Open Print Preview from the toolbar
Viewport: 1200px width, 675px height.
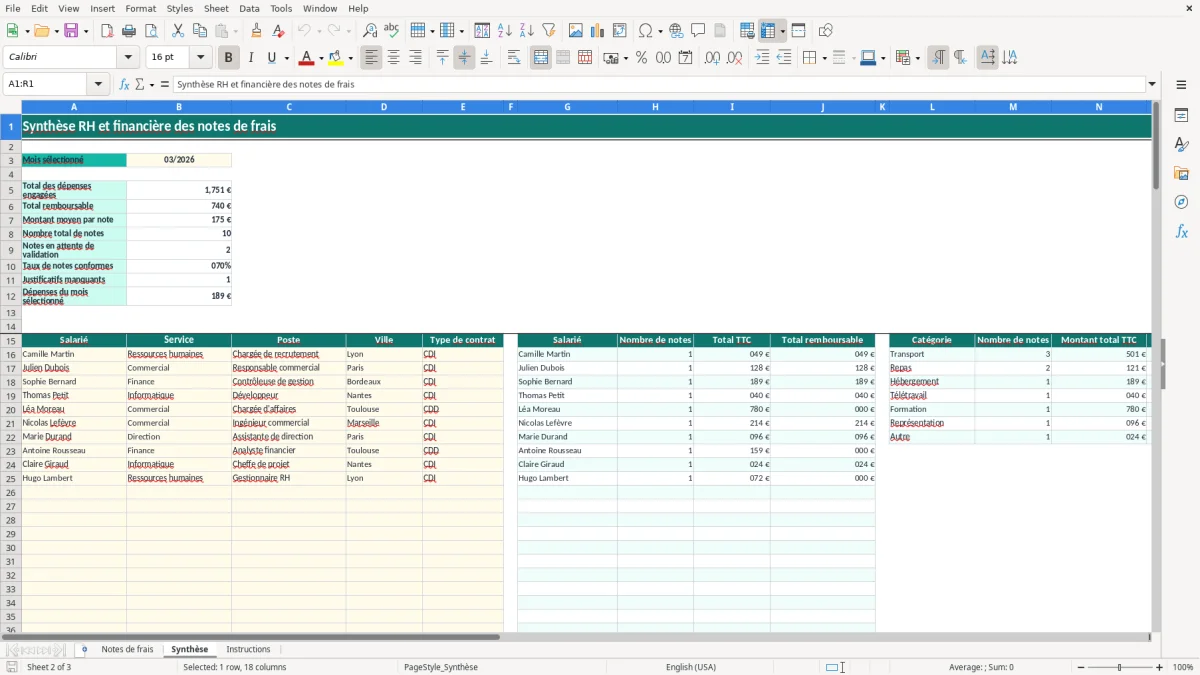point(150,31)
